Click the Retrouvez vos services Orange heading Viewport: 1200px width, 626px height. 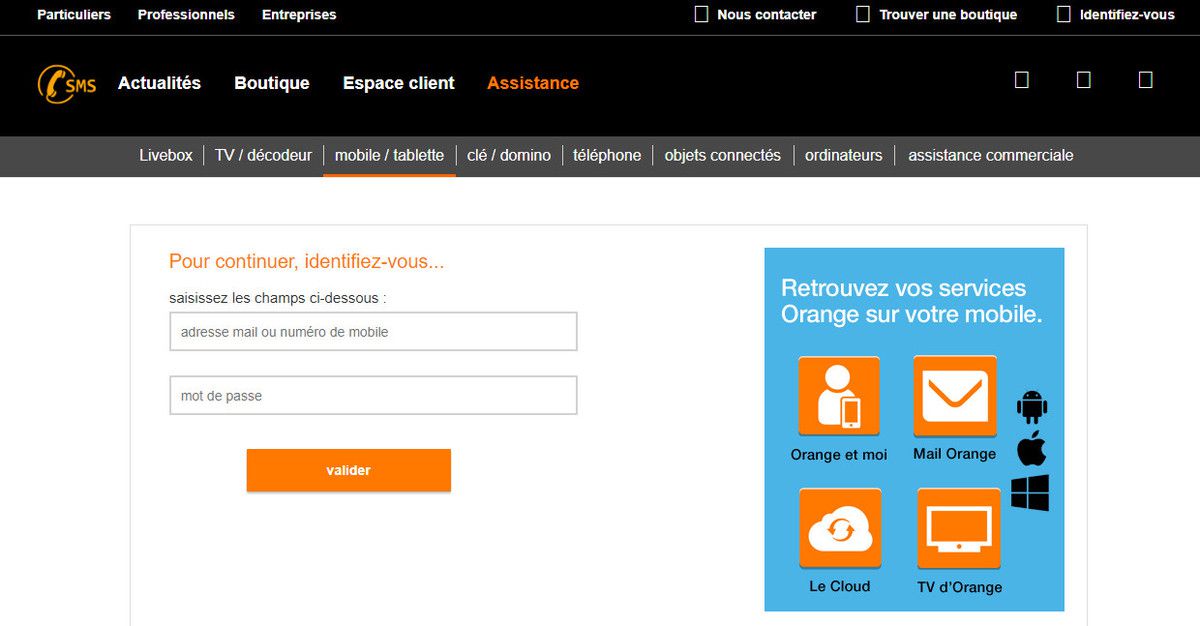pyautogui.click(x=912, y=301)
